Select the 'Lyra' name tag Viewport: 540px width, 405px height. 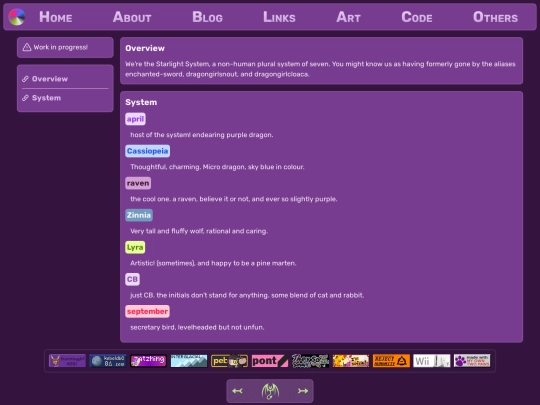click(135, 247)
